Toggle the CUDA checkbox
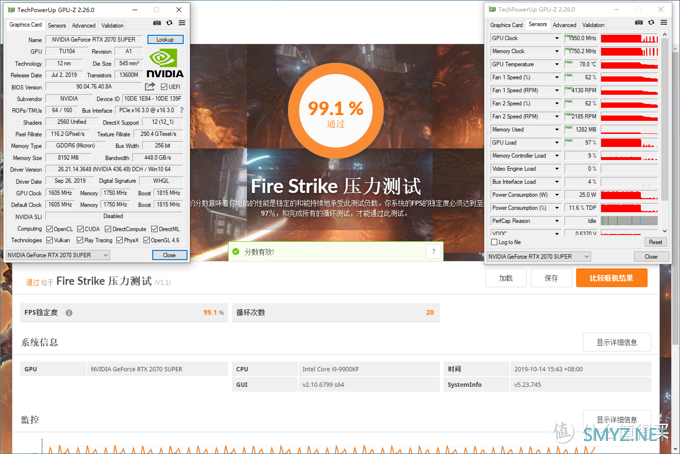680x454 pixels. pos(80,229)
